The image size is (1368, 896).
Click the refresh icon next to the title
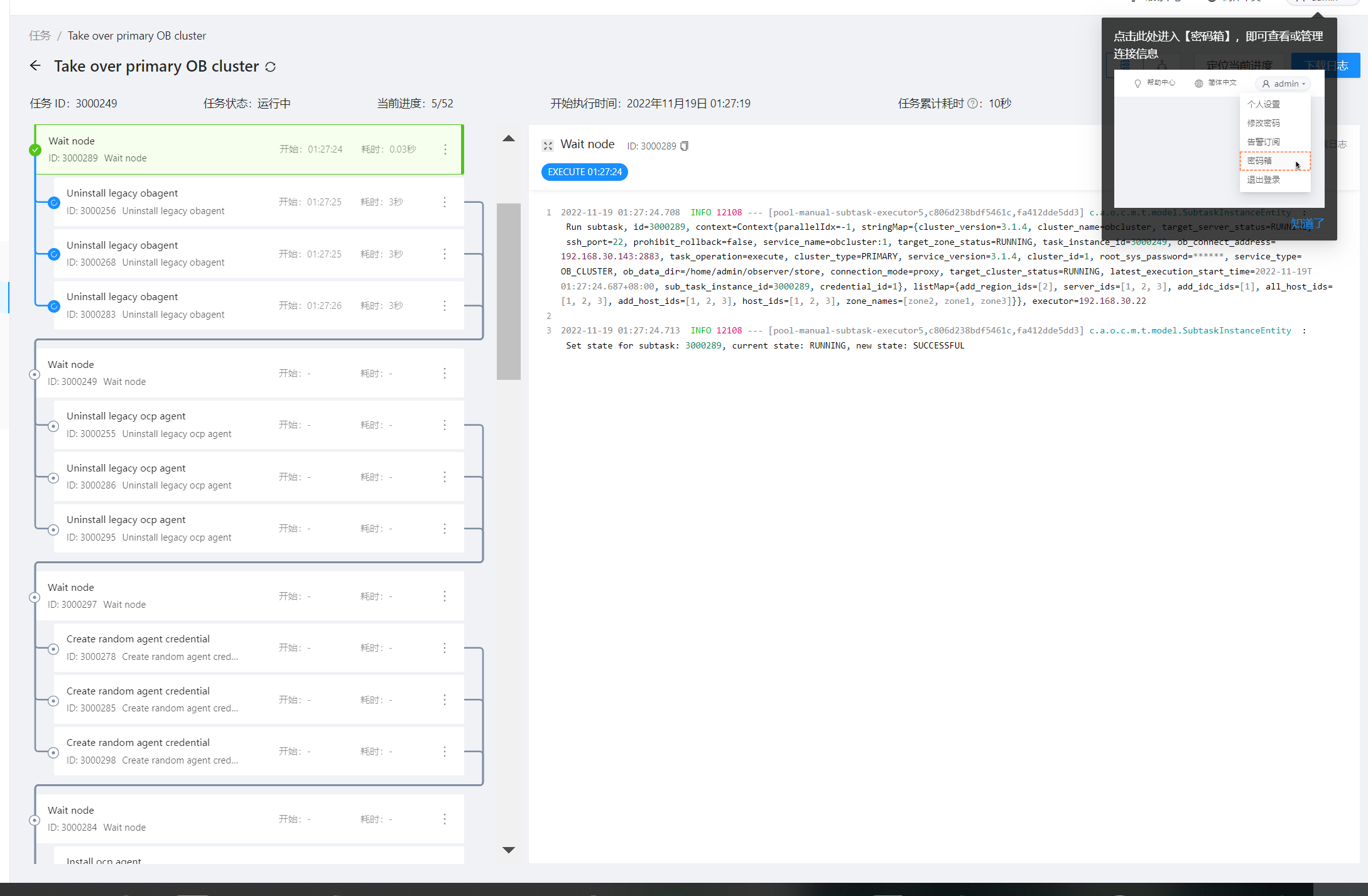coord(271,67)
